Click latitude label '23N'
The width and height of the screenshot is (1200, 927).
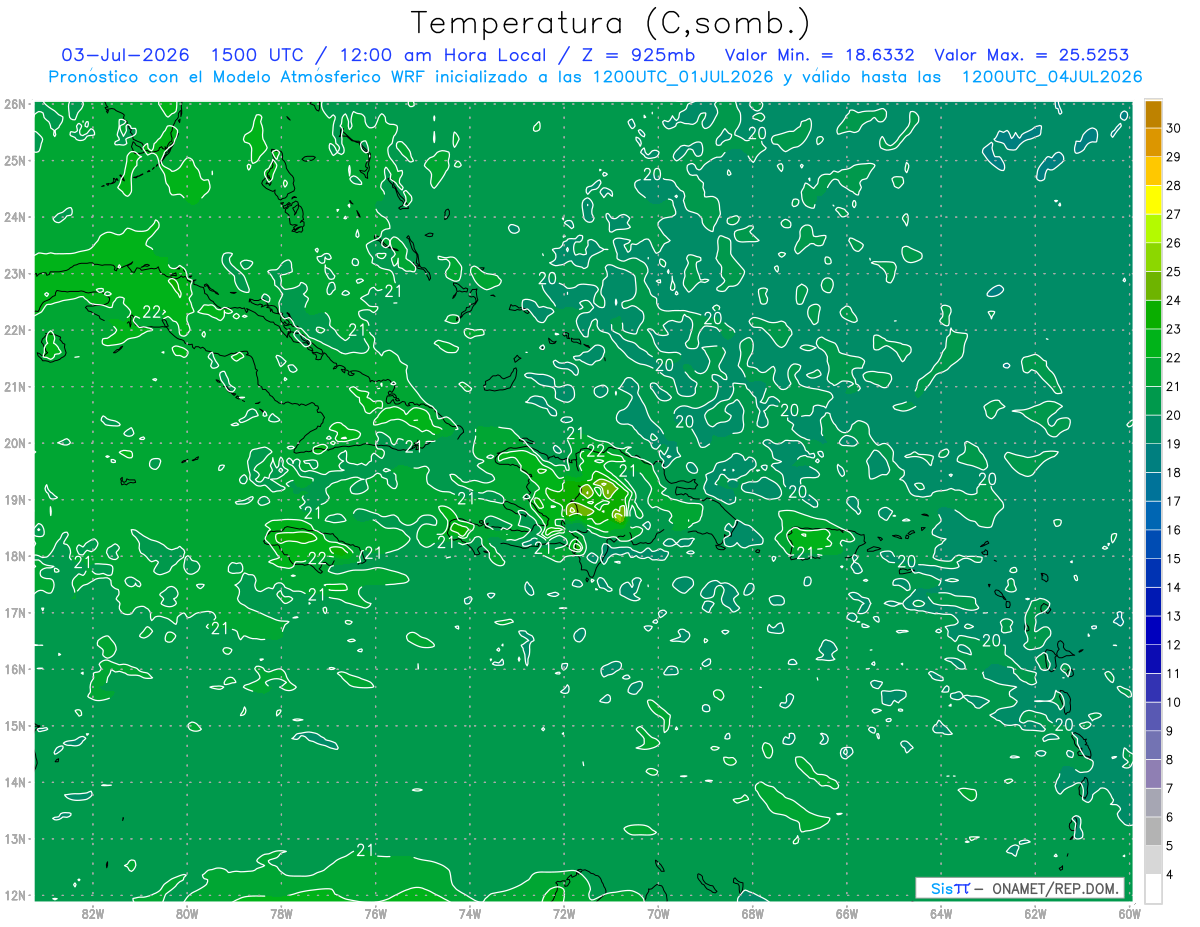coord(15,273)
